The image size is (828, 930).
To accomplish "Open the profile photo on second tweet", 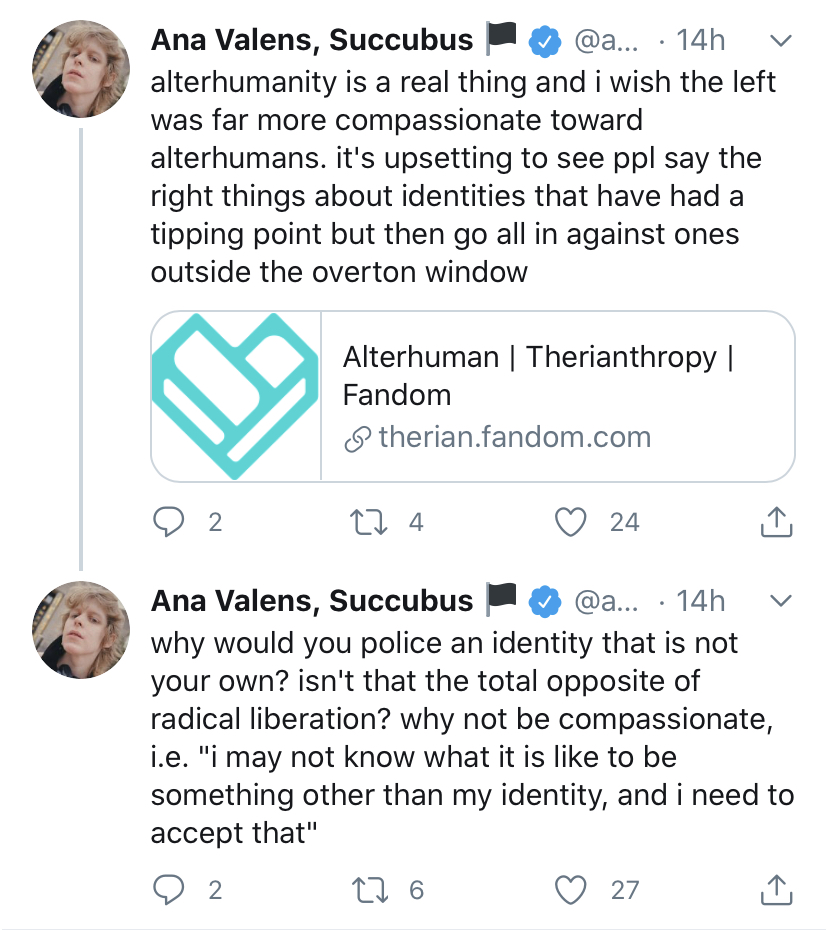I will [83, 629].
